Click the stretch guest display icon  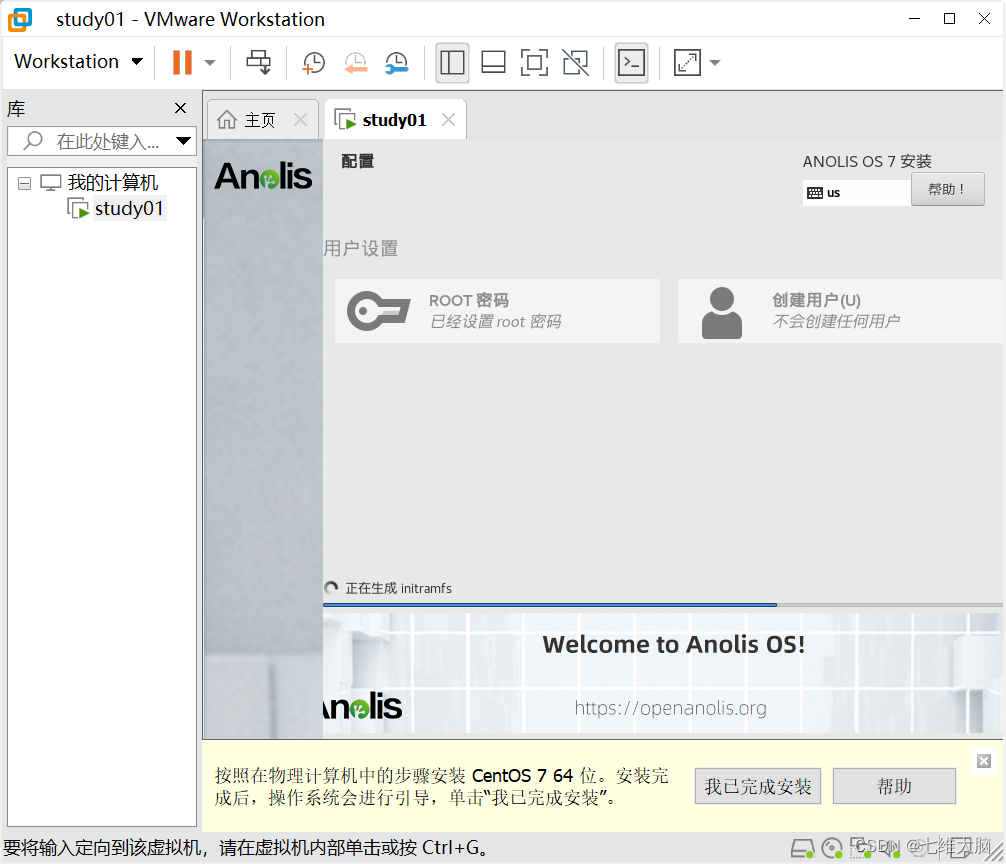(687, 62)
